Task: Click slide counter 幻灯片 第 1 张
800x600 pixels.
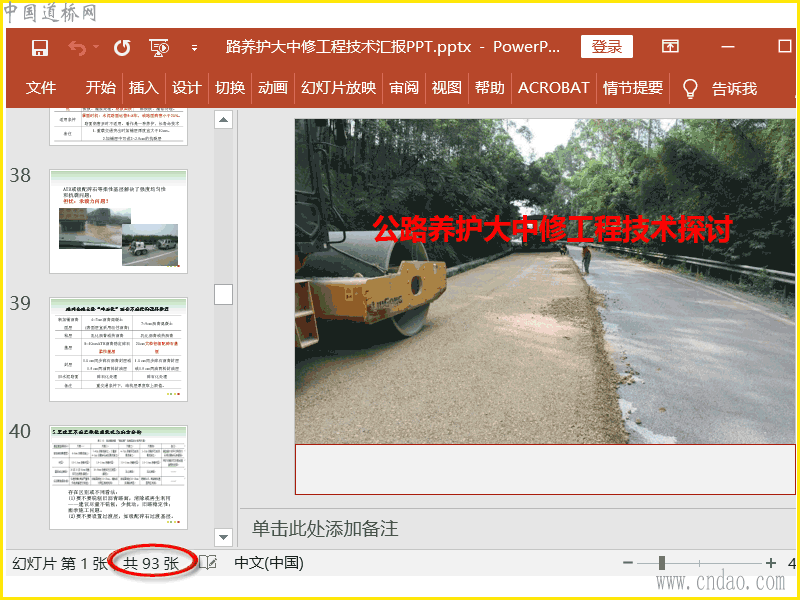Action: coord(60,564)
